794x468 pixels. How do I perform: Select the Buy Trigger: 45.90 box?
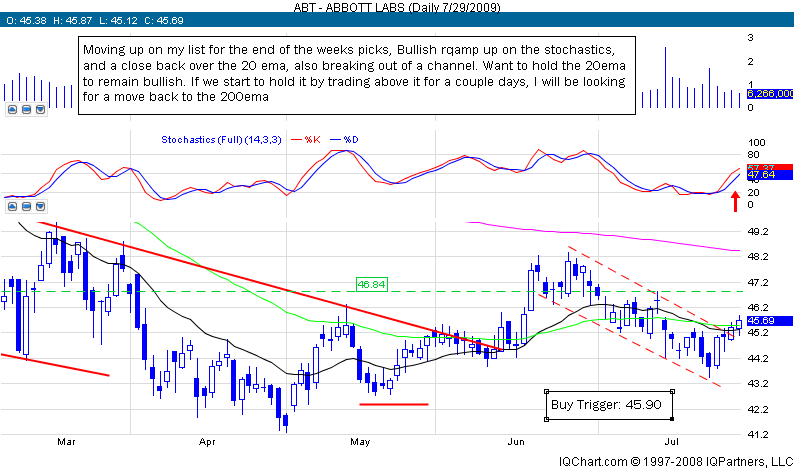pos(609,405)
